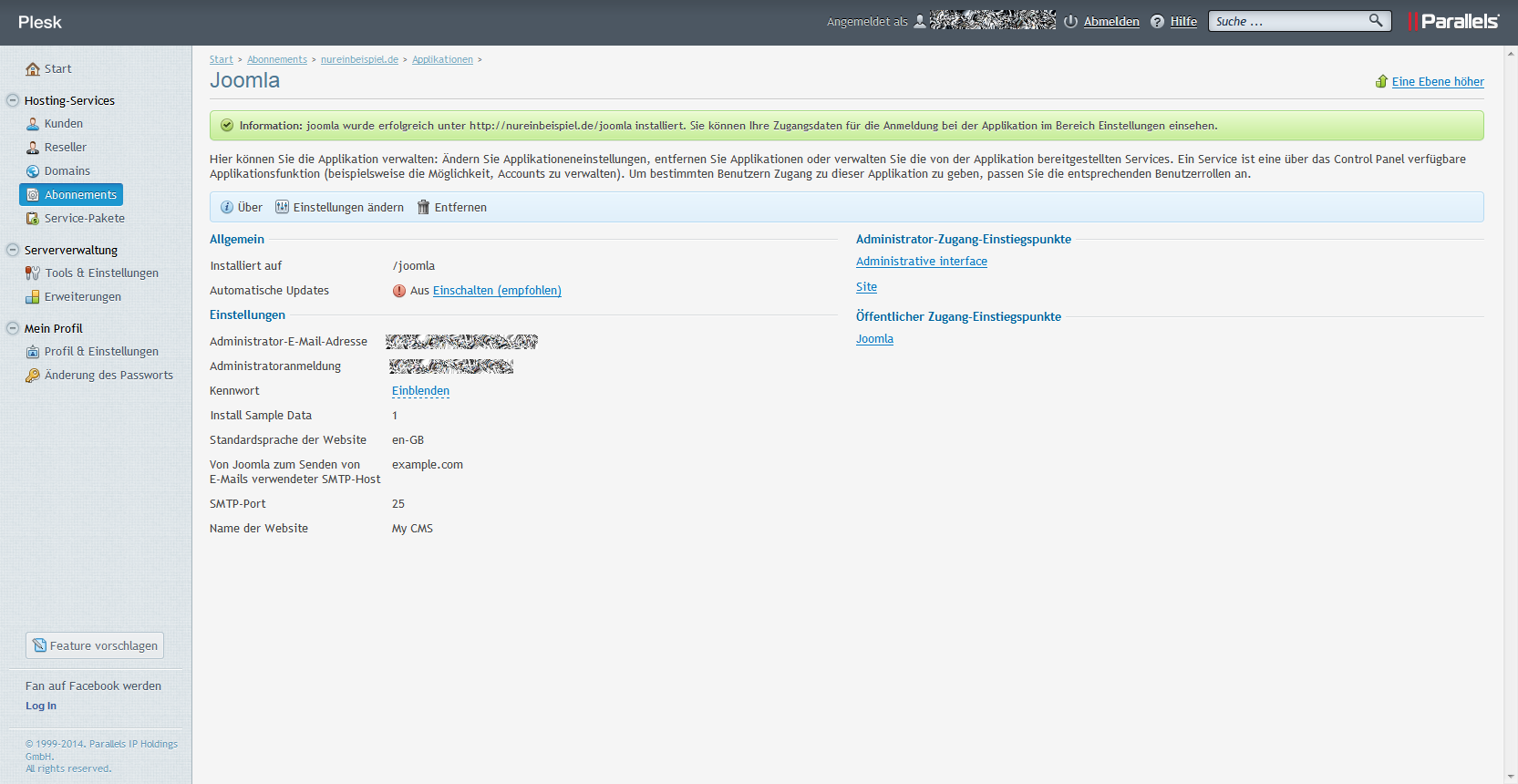Open the Administrative interface link
Image resolution: width=1518 pixels, height=784 pixels.
click(922, 262)
